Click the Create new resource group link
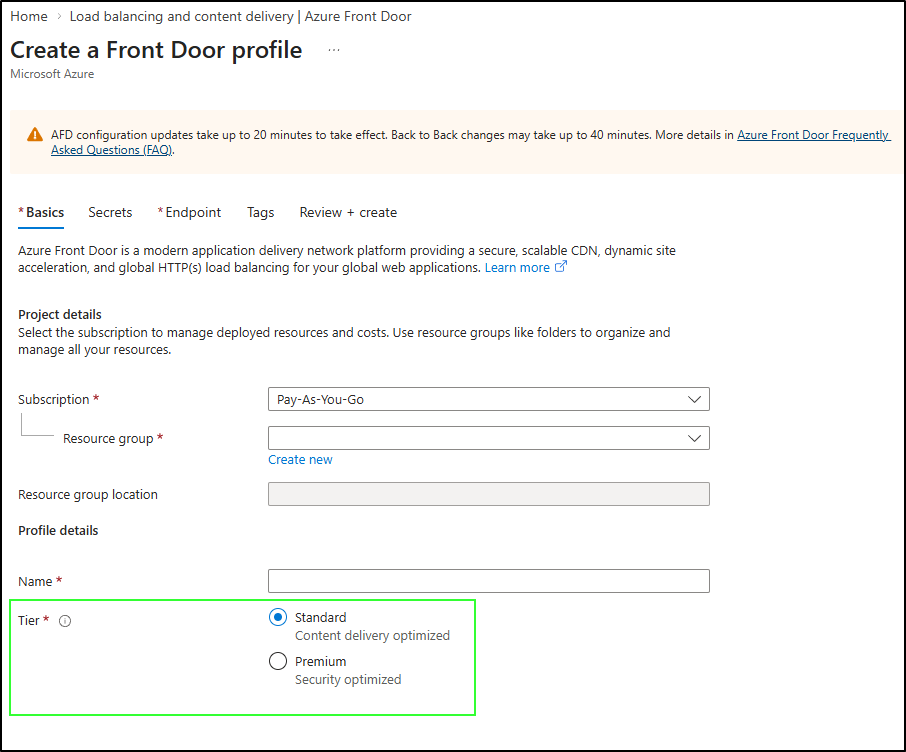906x752 pixels. pyautogui.click(x=300, y=460)
